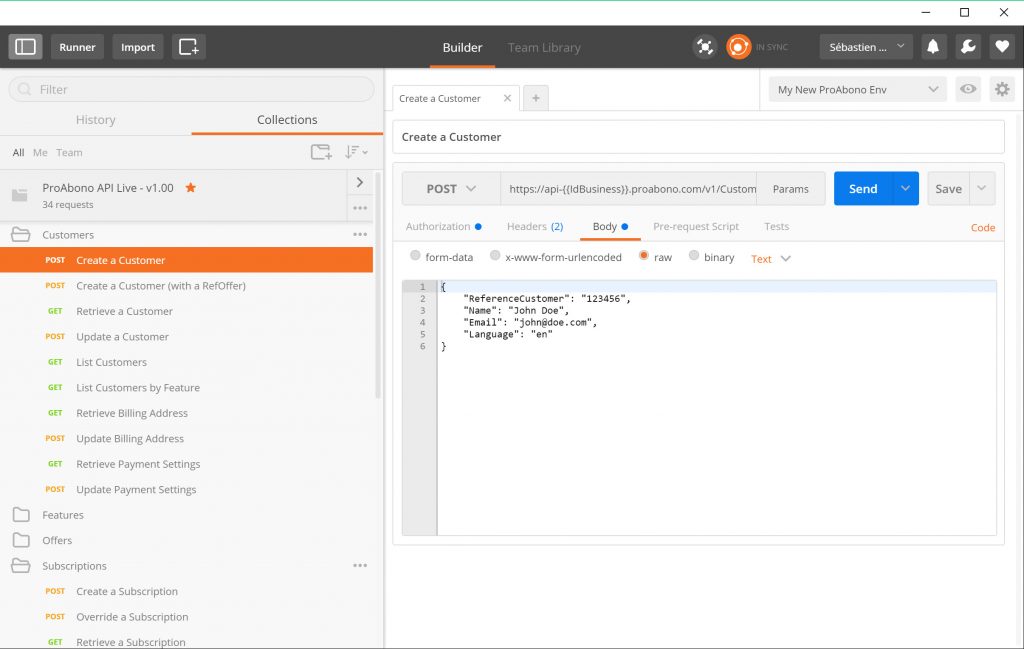1024x649 pixels.
Task: Click the Create a Customer name field
Action: [x=698, y=137]
